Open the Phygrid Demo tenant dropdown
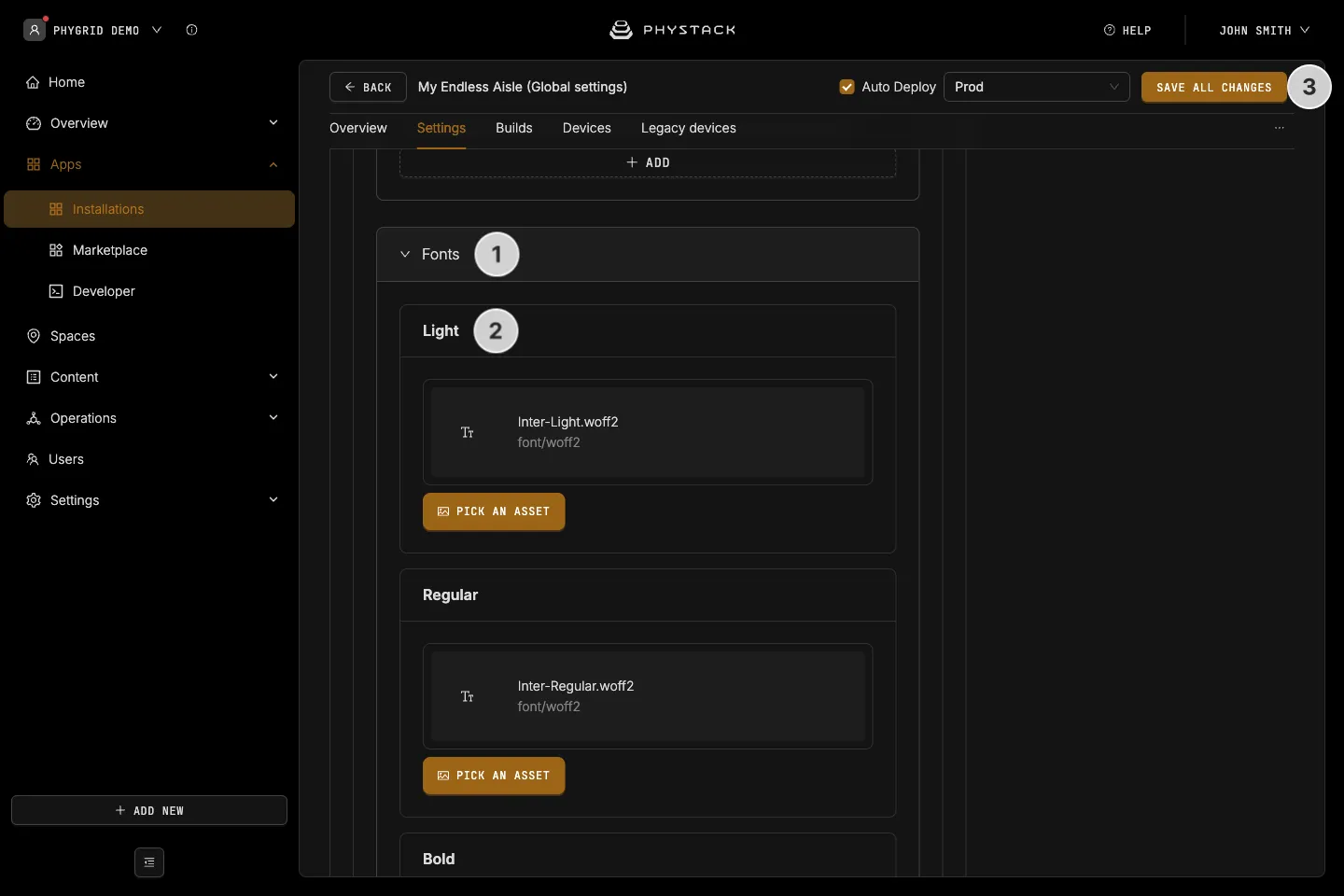1344x896 pixels. (x=93, y=30)
